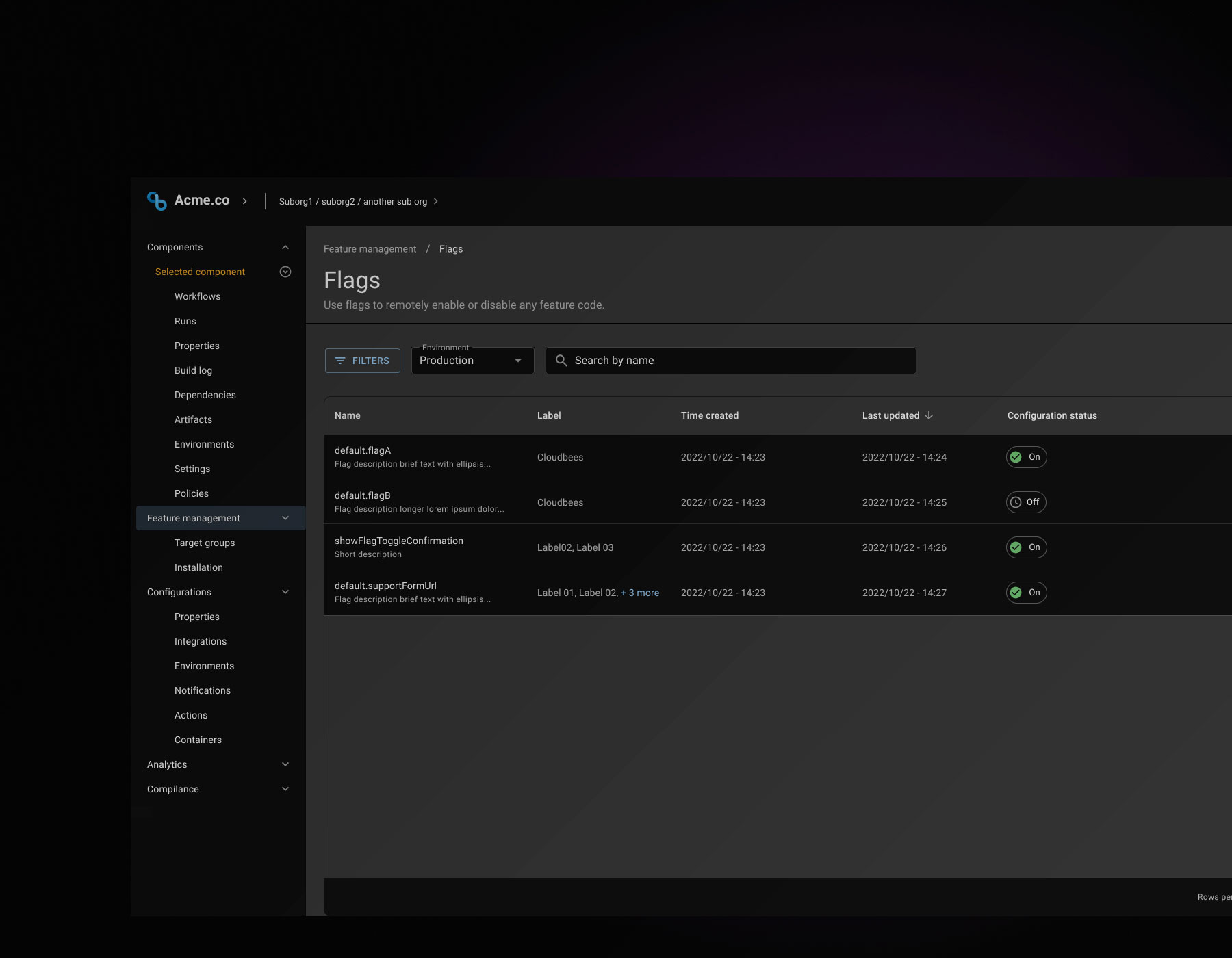
Task: Turn on the default.flagB flag
Action: (x=1026, y=502)
